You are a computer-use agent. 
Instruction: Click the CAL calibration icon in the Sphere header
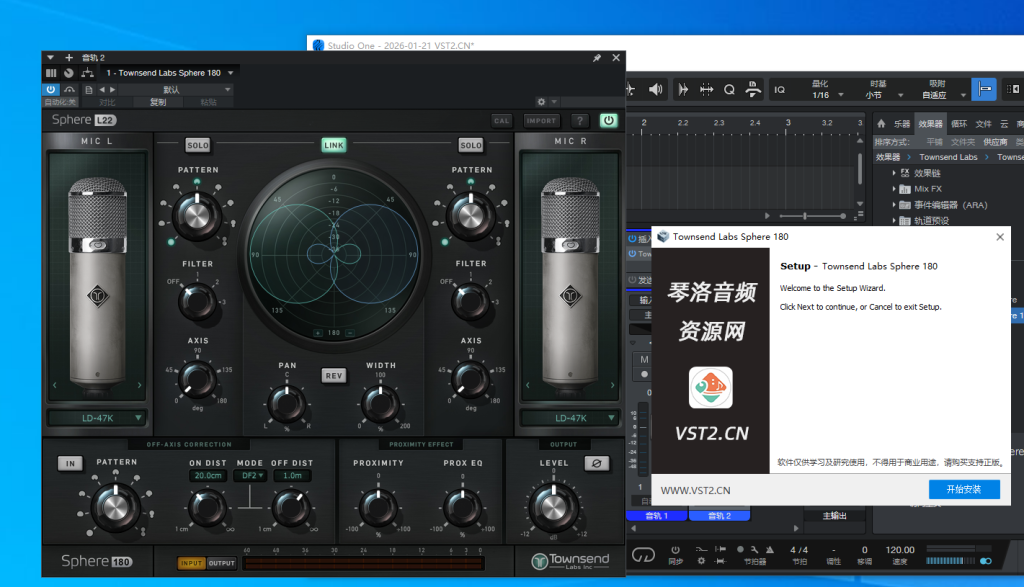point(502,120)
